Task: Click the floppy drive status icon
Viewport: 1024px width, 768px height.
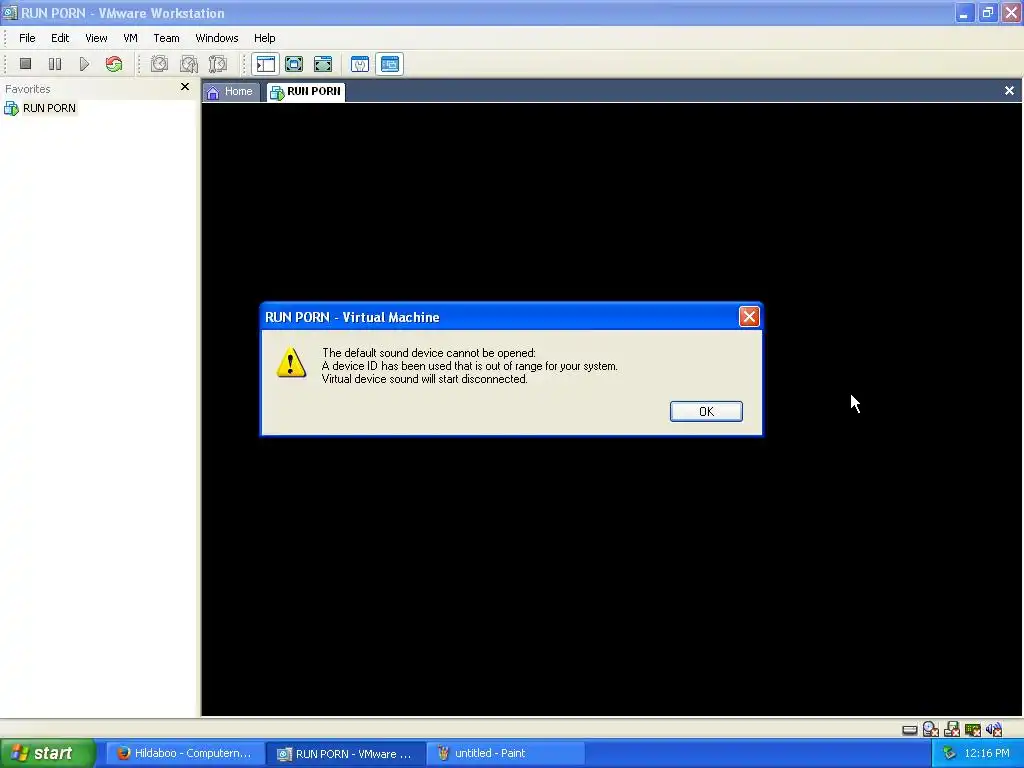Action: pos(952,729)
